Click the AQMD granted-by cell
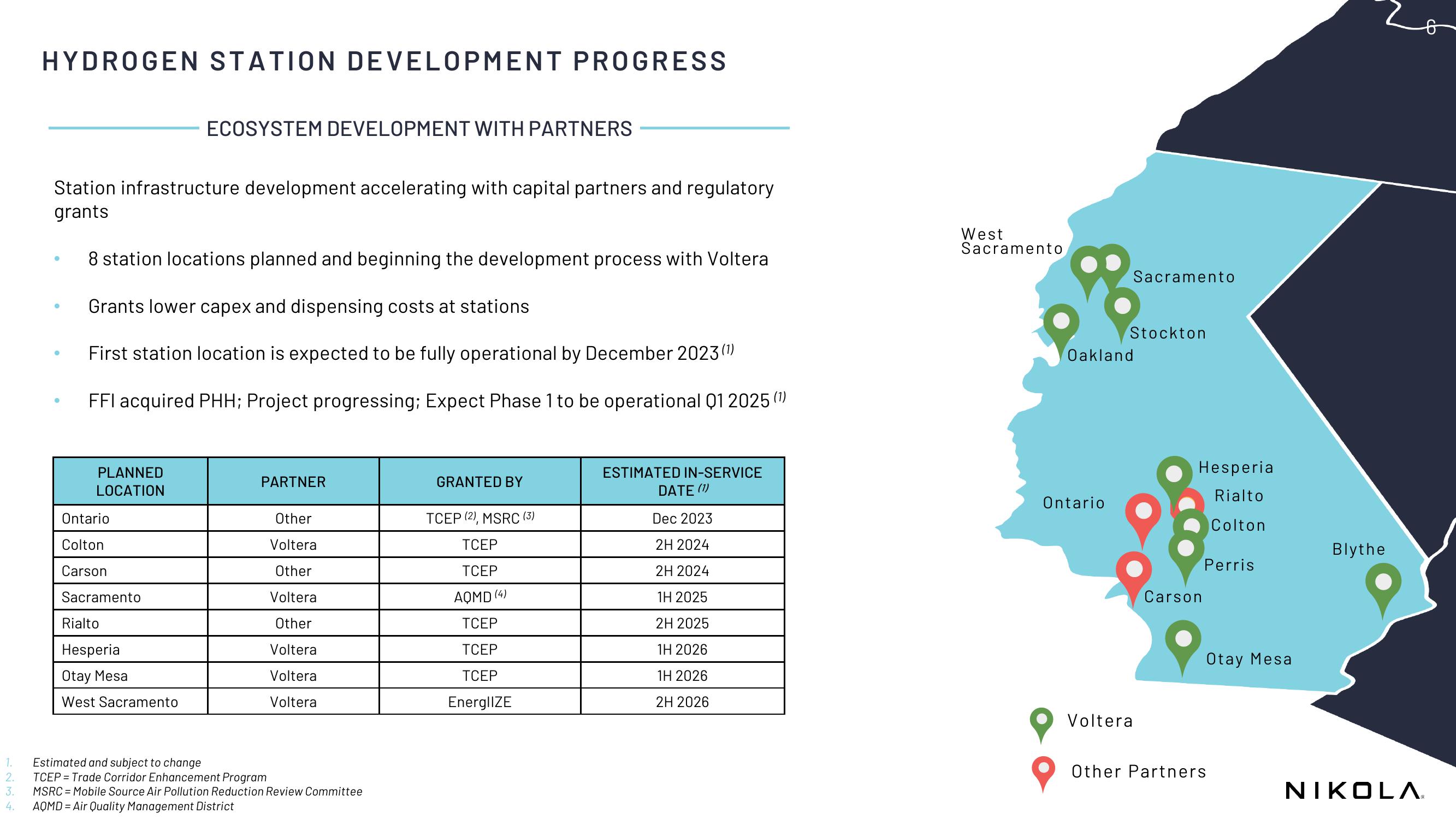 coord(480,597)
